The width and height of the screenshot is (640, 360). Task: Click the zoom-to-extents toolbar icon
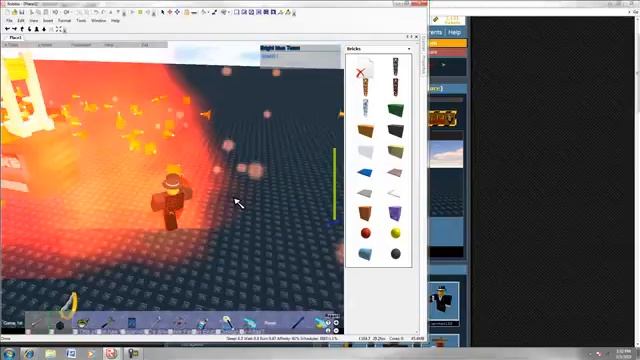[58, 29]
